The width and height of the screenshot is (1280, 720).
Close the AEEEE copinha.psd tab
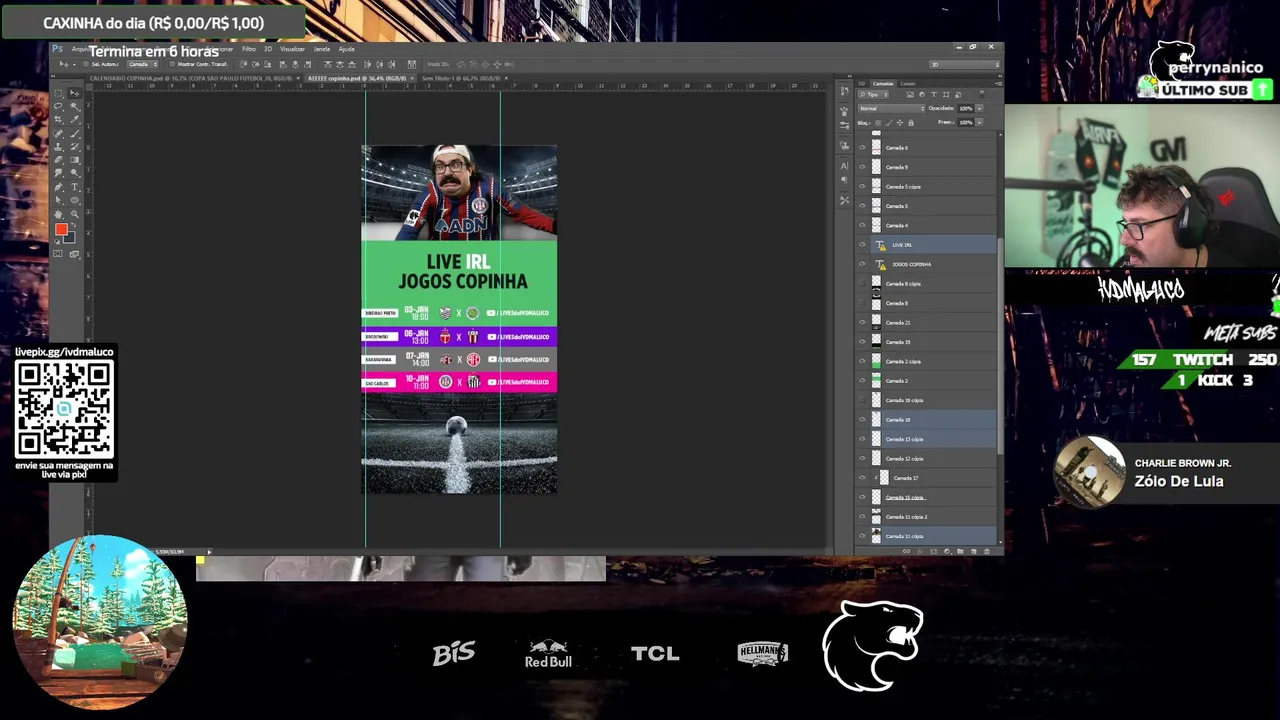pos(411,78)
